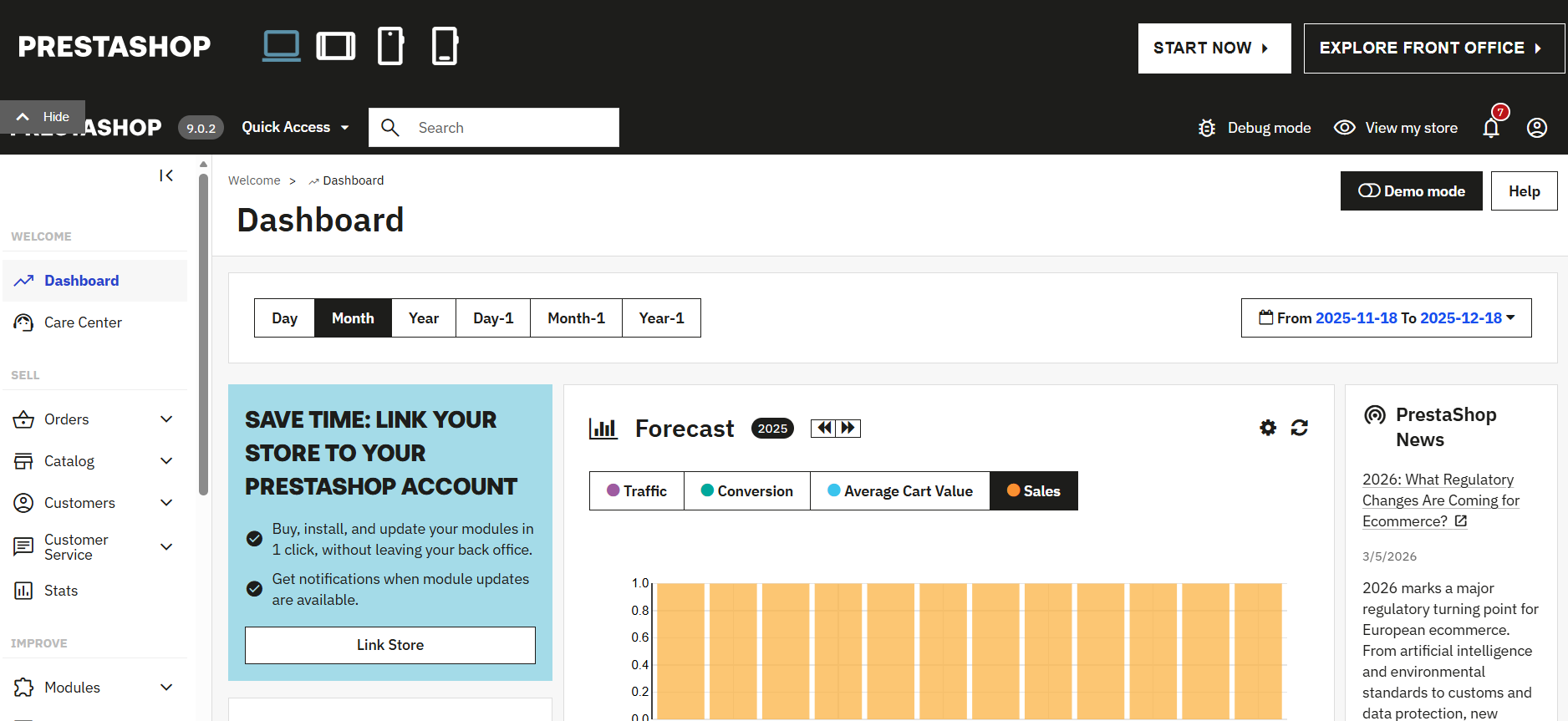
Task: Click the calendar icon in date range
Action: coord(1266,317)
